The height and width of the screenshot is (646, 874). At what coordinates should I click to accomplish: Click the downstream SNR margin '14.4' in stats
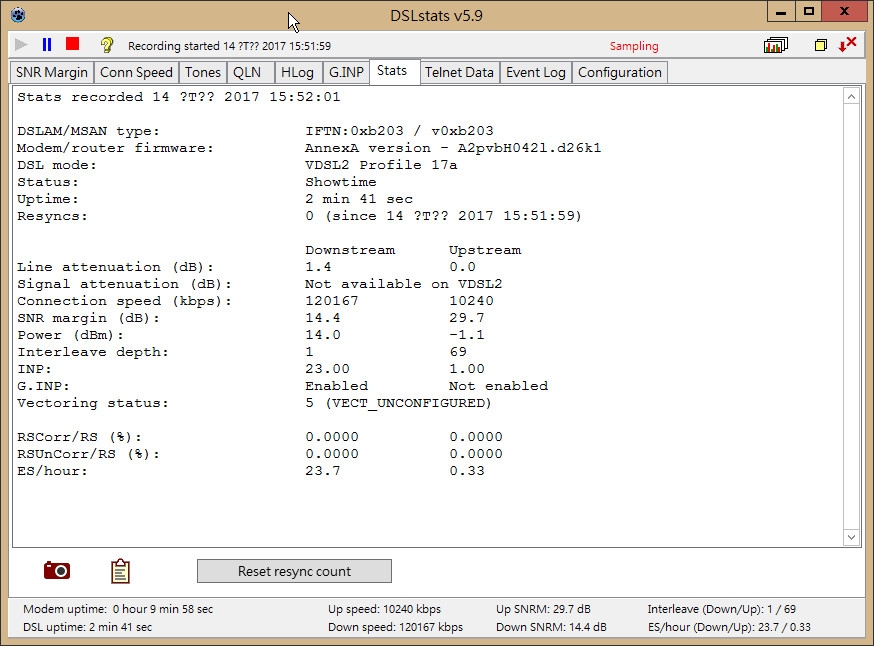click(323, 318)
